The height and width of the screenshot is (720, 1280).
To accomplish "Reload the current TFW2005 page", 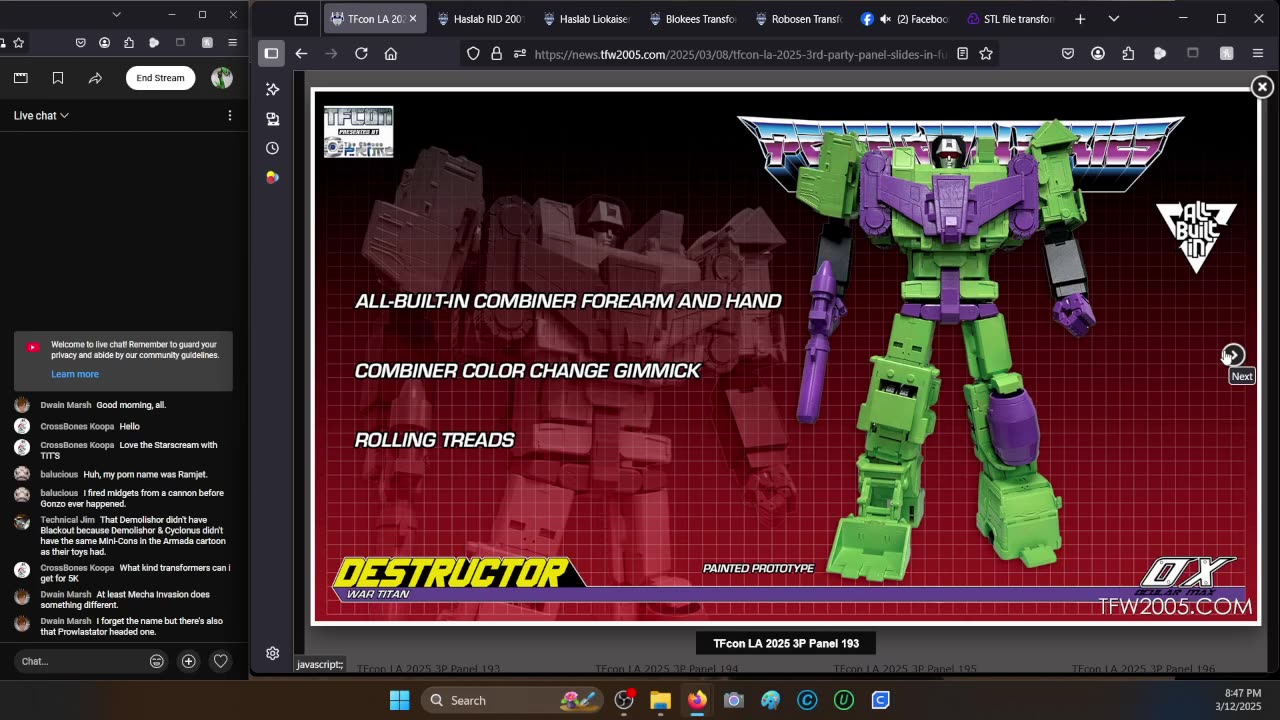I will (x=361, y=54).
